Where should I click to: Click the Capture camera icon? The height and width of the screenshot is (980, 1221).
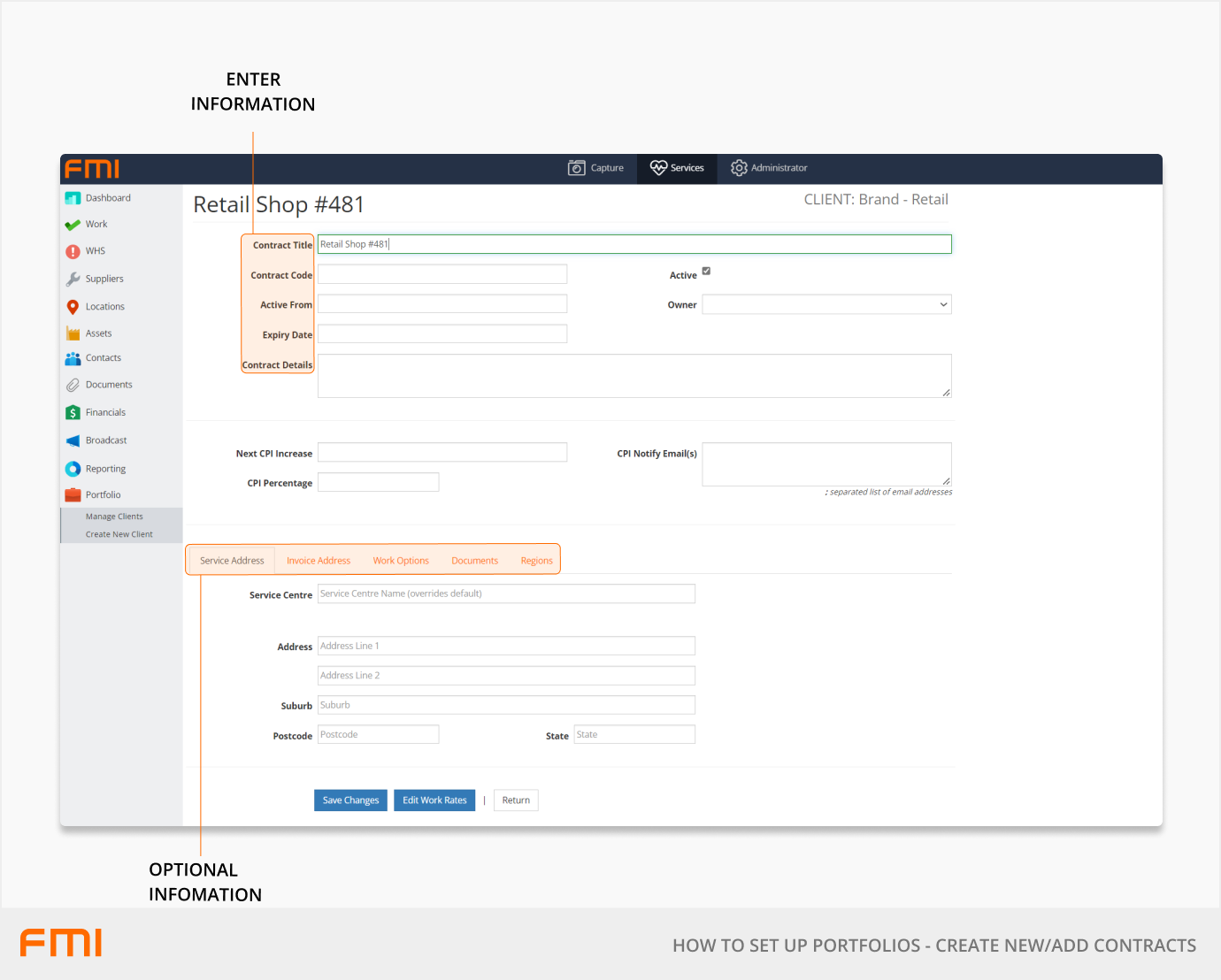(577, 168)
